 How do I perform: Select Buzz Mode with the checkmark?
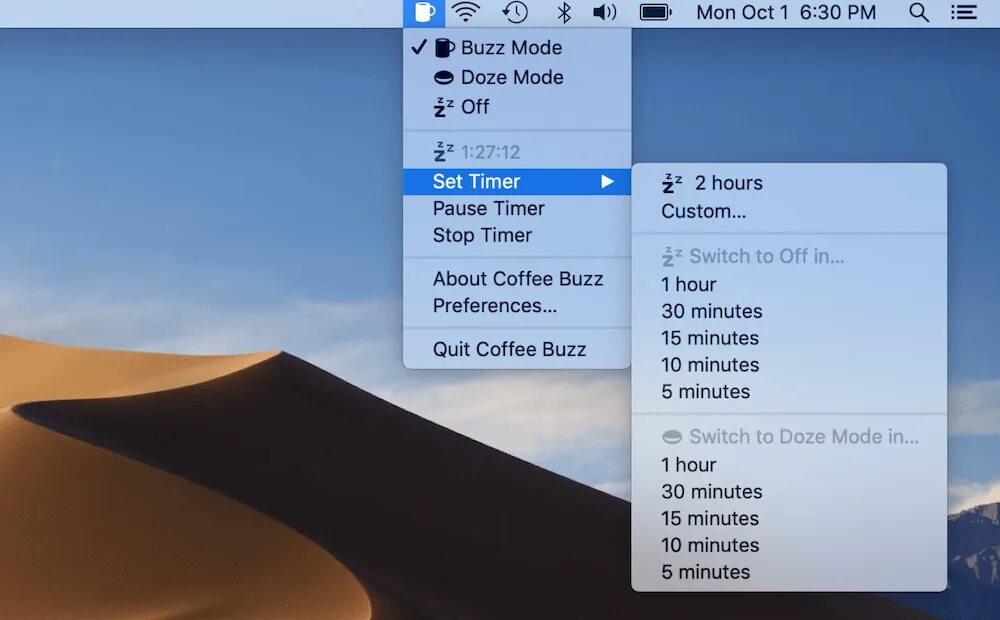pyautogui.click(x=517, y=47)
